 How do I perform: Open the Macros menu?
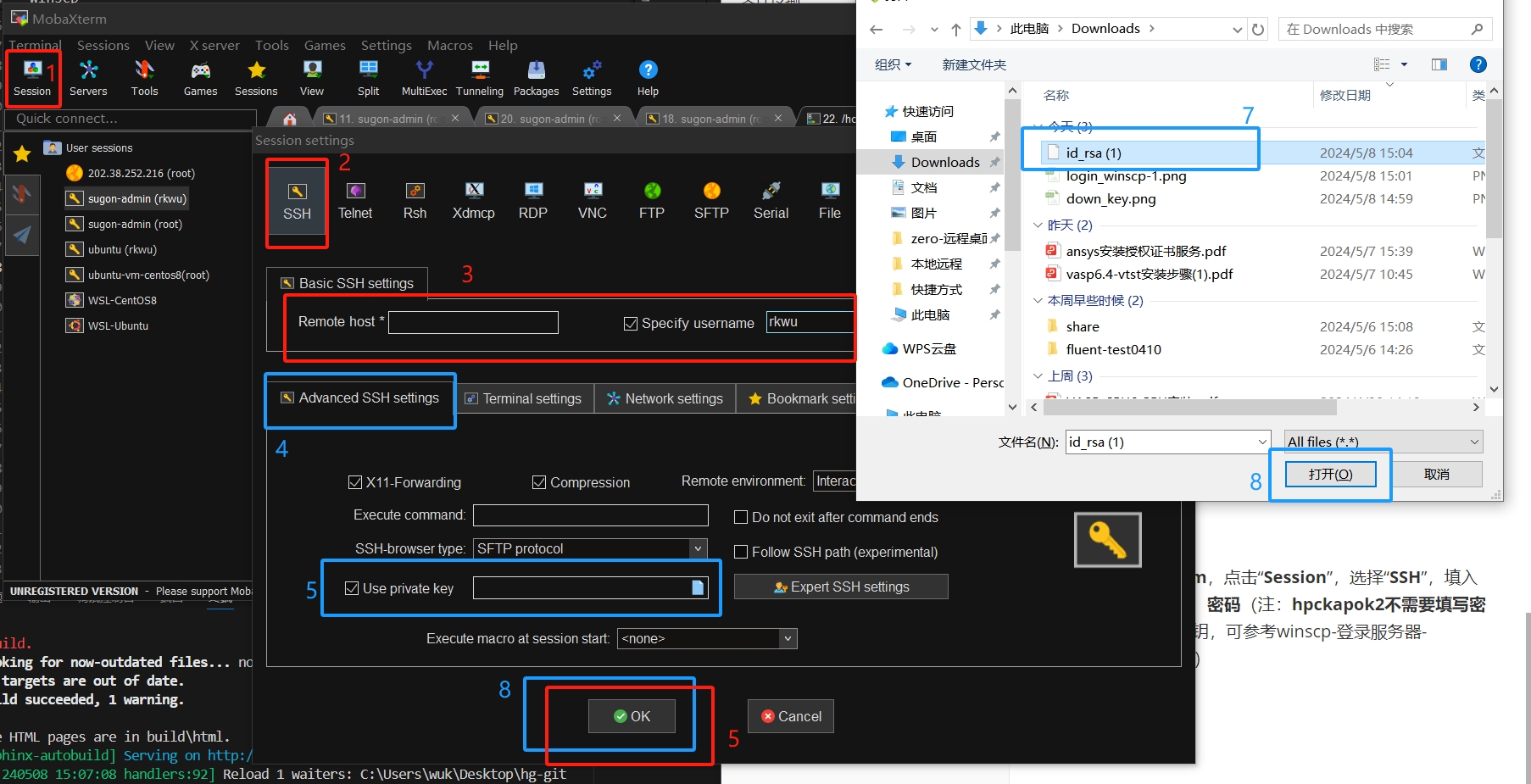(450, 45)
